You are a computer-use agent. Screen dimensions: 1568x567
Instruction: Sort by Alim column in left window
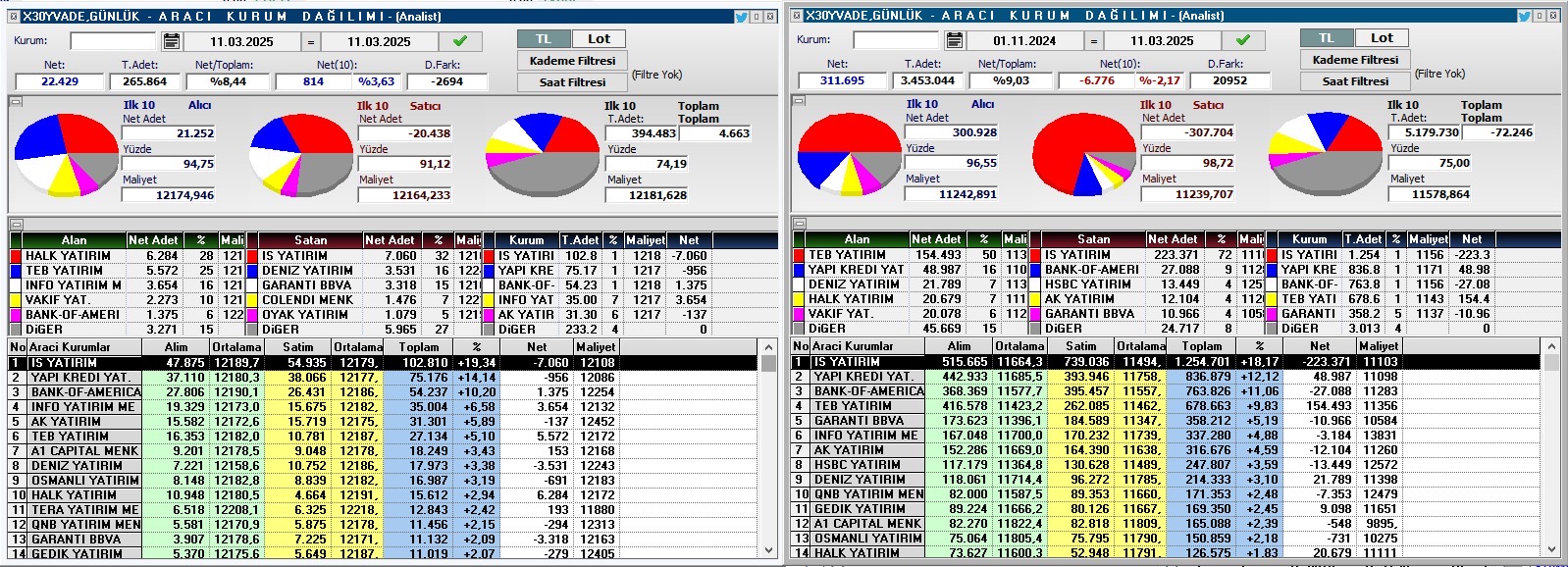coord(176,347)
